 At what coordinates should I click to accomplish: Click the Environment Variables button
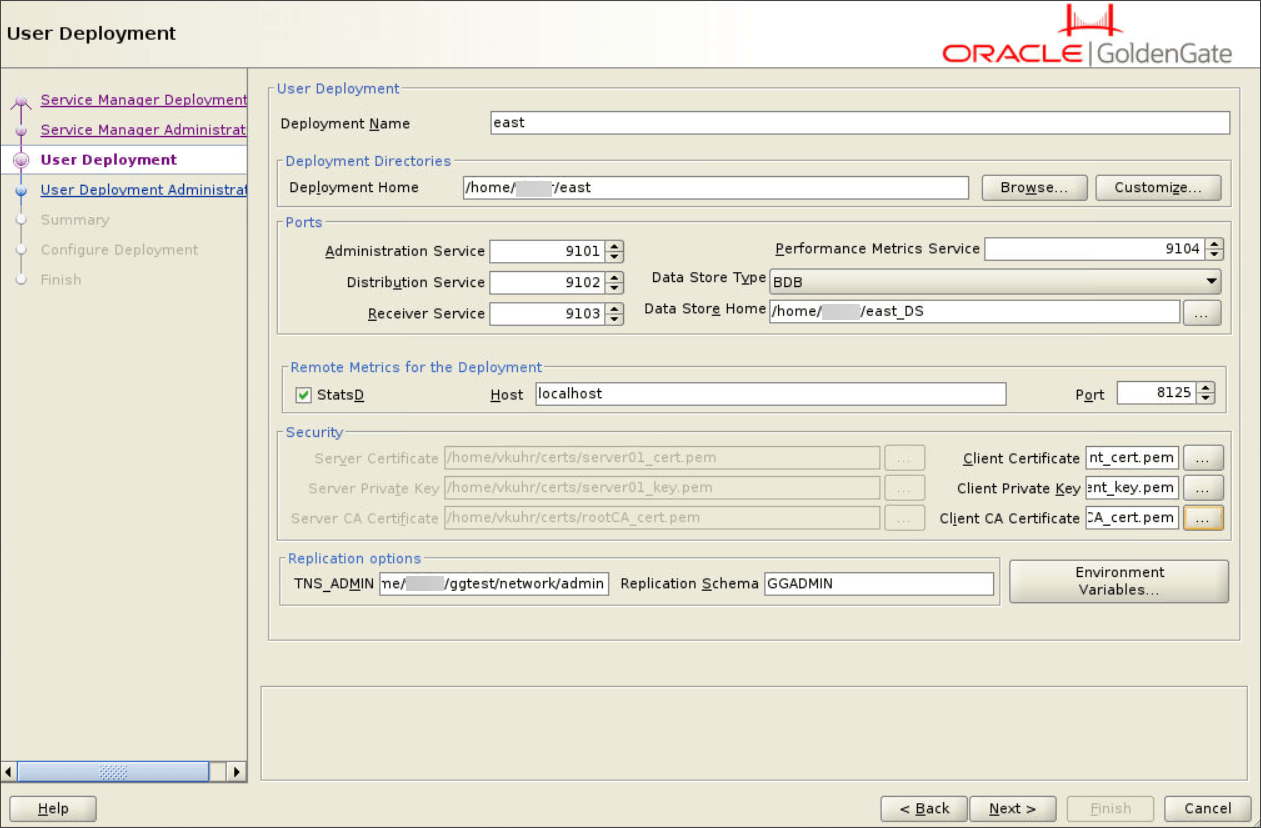point(1118,581)
